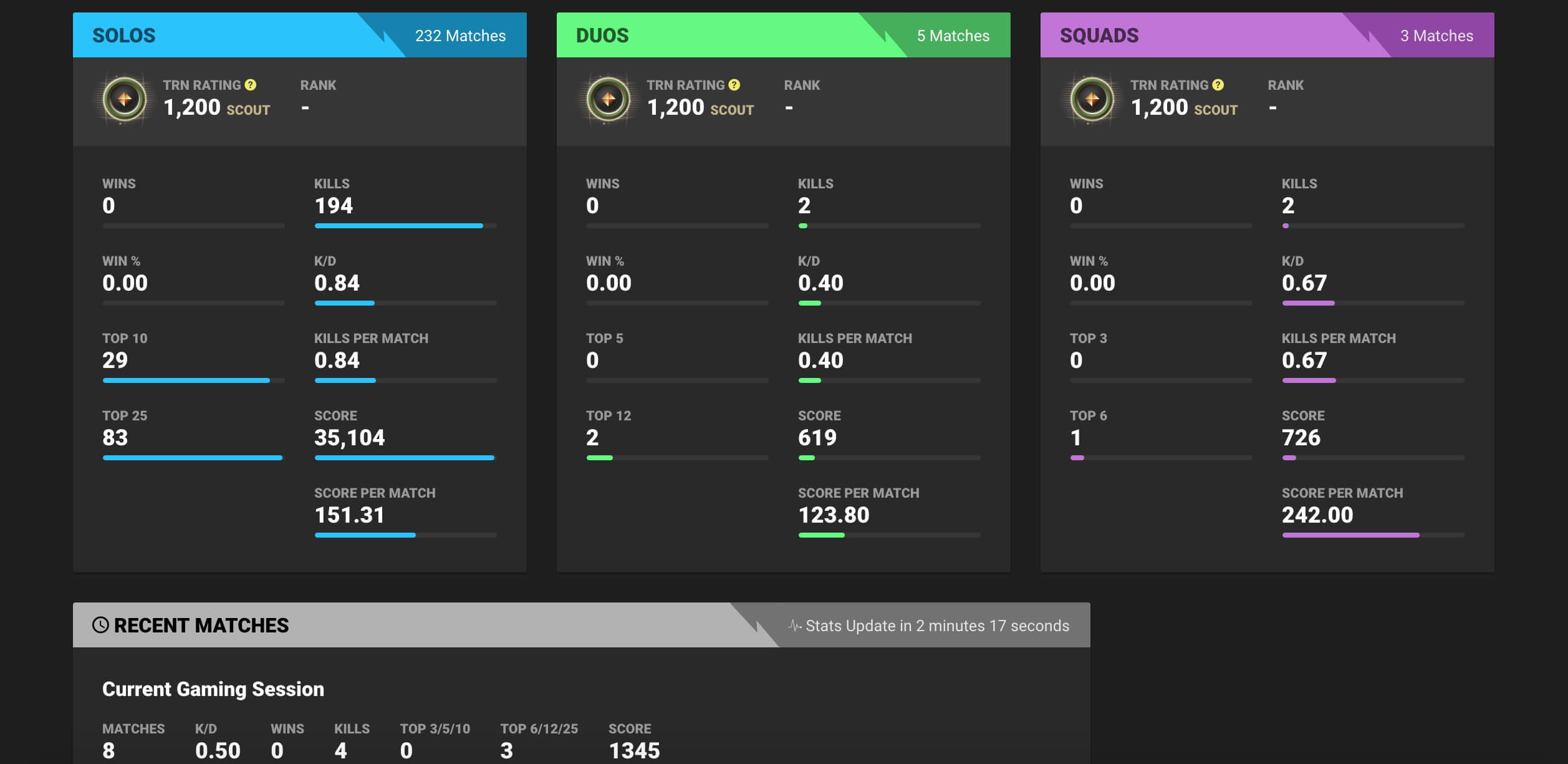Click the Recent Matches clock icon
The width and height of the screenshot is (1568, 764).
click(x=100, y=625)
